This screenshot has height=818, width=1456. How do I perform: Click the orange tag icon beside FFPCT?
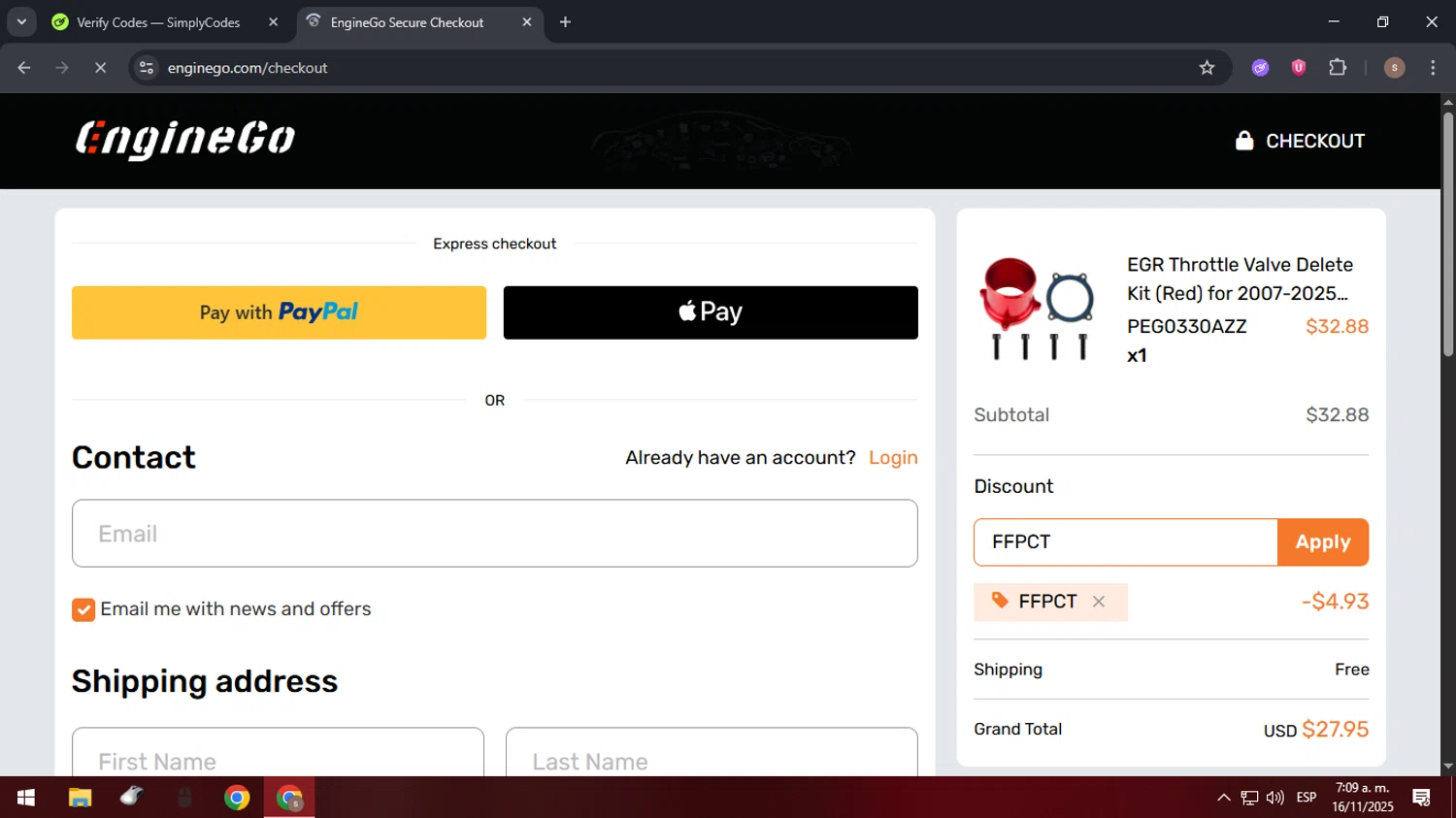point(1000,601)
